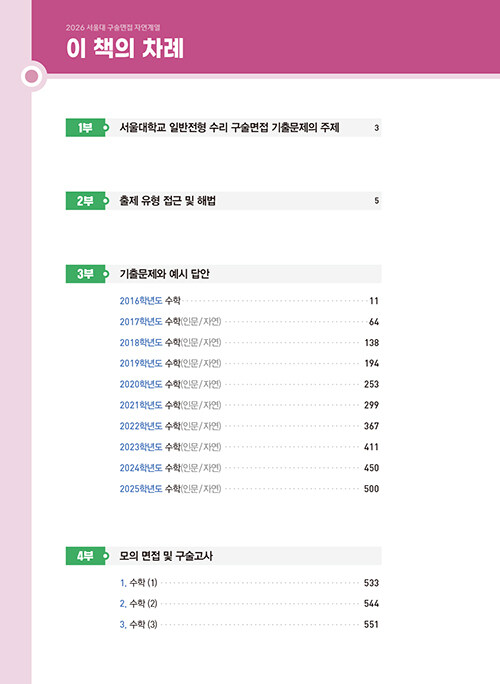Click the pink circle marker under header

point(32,76)
